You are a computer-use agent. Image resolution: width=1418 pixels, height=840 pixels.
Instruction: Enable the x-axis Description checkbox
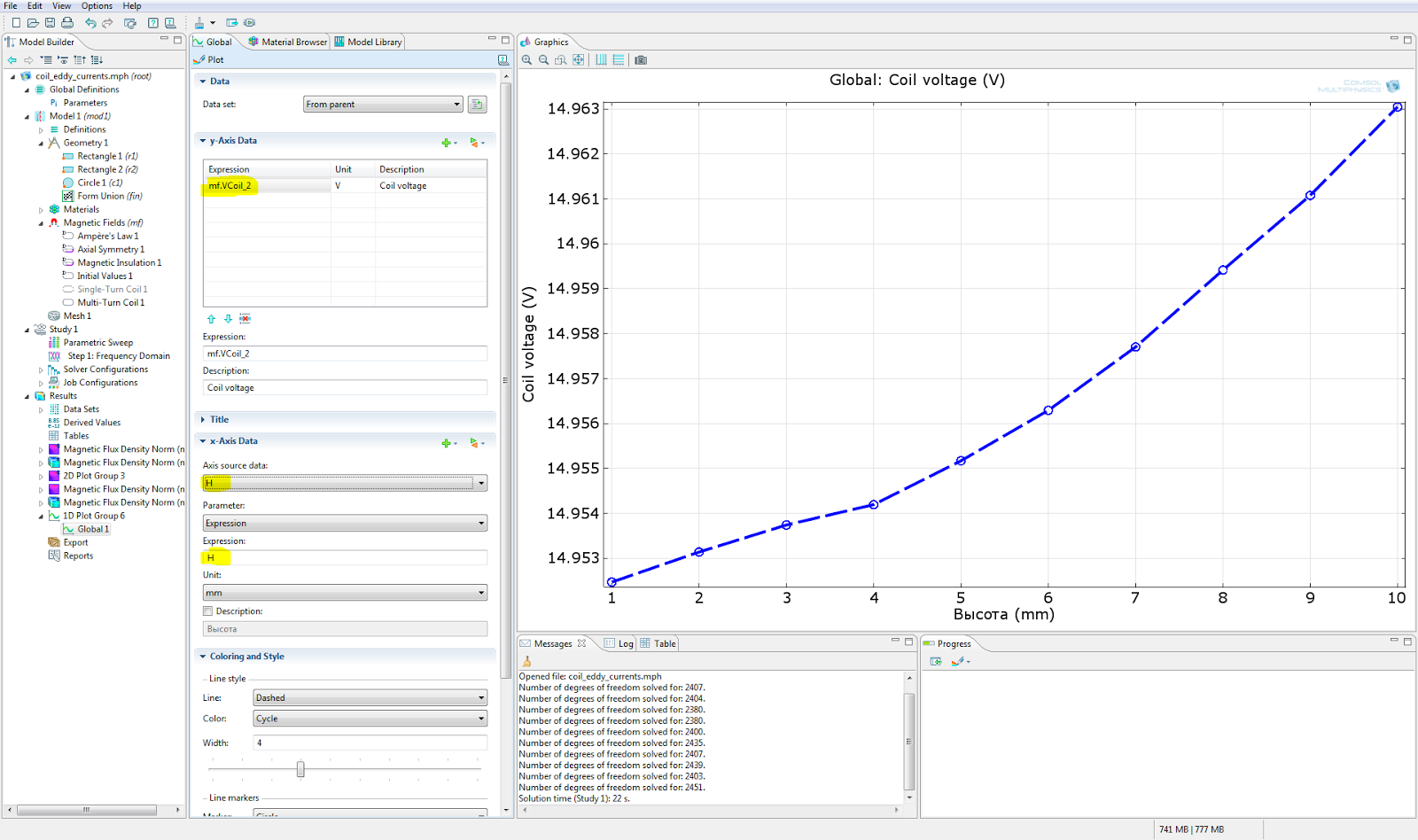click(x=207, y=611)
